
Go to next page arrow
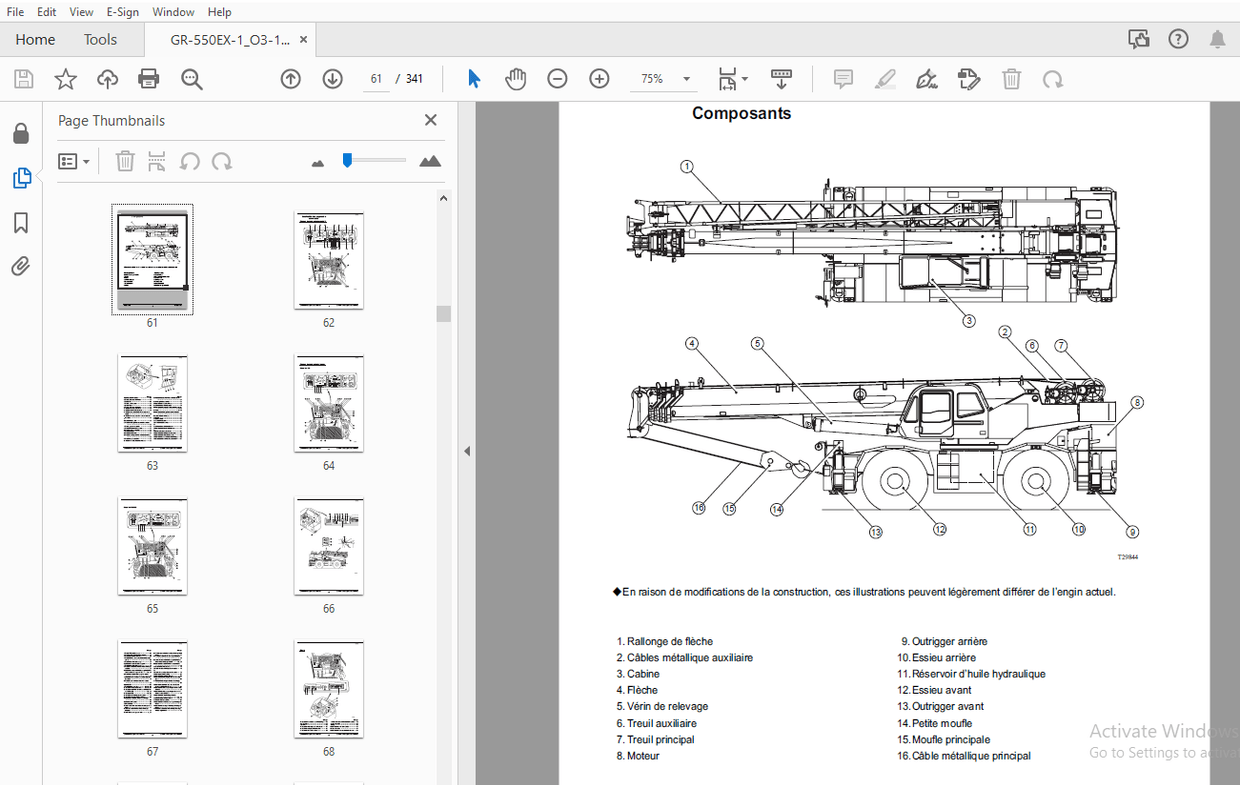332,79
